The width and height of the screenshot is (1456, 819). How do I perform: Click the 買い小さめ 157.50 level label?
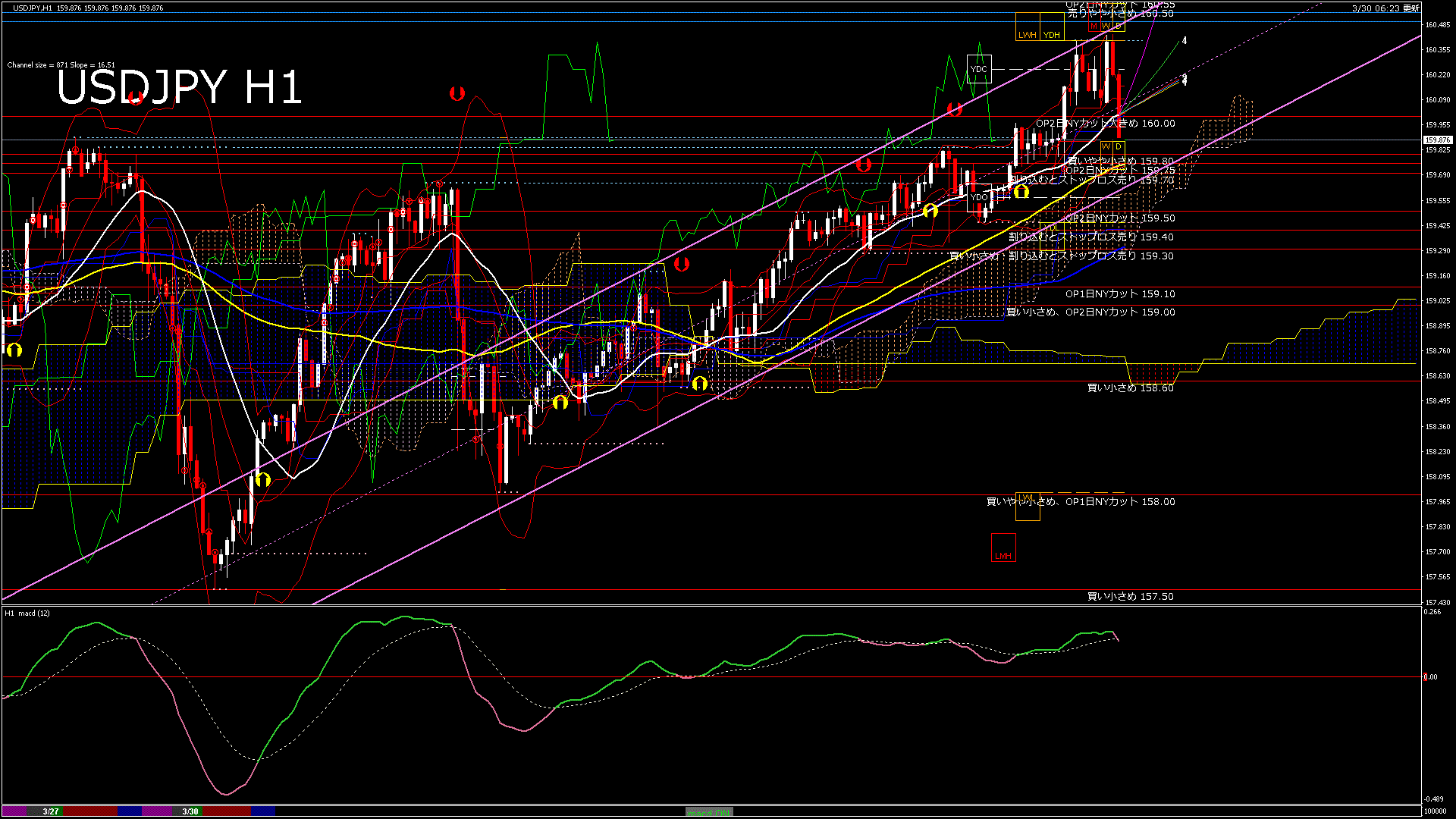1130,597
